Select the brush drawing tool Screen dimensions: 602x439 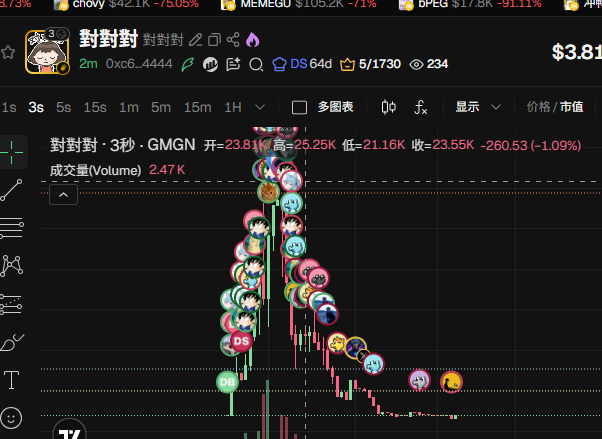click(12, 342)
